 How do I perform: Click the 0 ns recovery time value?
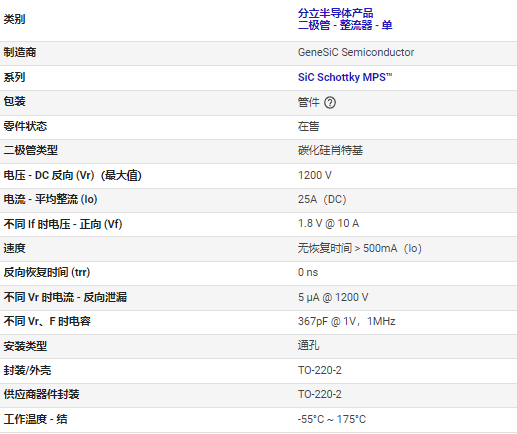[308, 272]
